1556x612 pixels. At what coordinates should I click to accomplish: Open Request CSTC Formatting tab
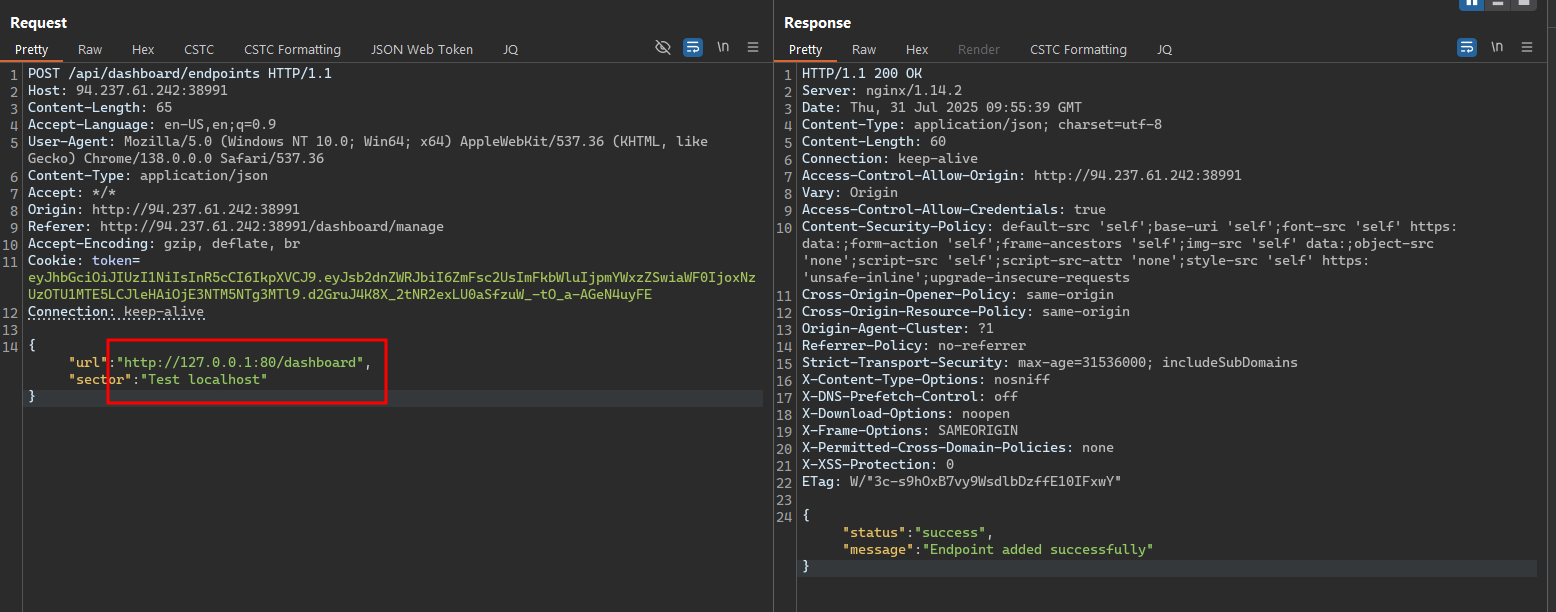pos(292,49)
